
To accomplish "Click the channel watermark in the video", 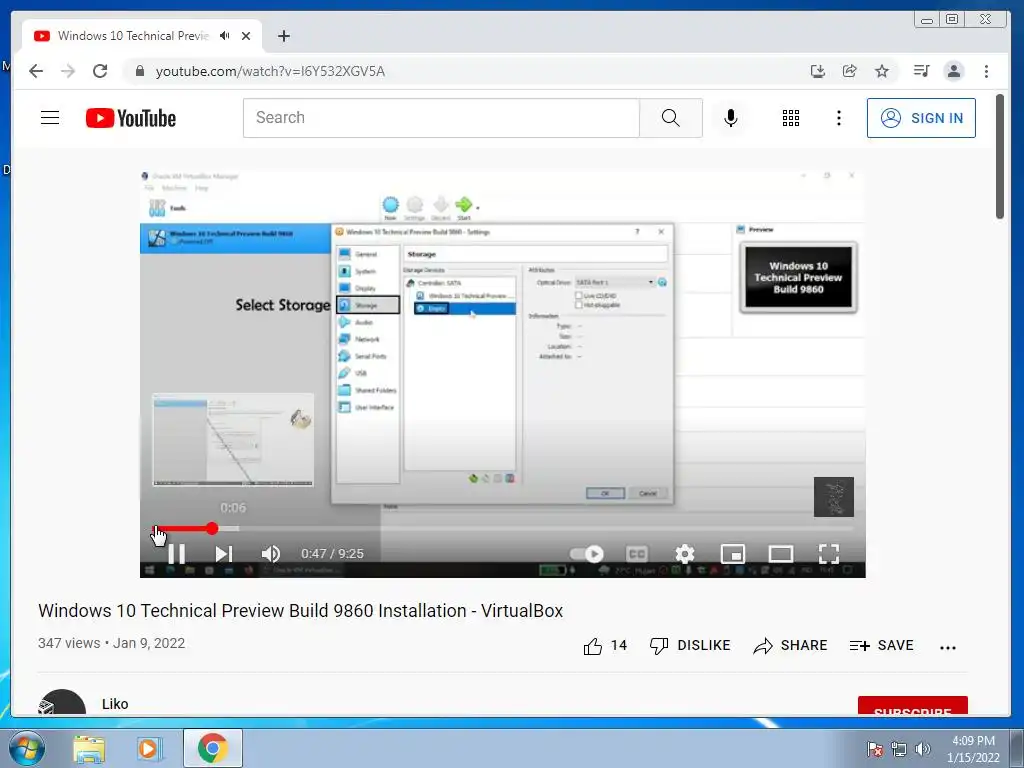I will click(833, 497).
